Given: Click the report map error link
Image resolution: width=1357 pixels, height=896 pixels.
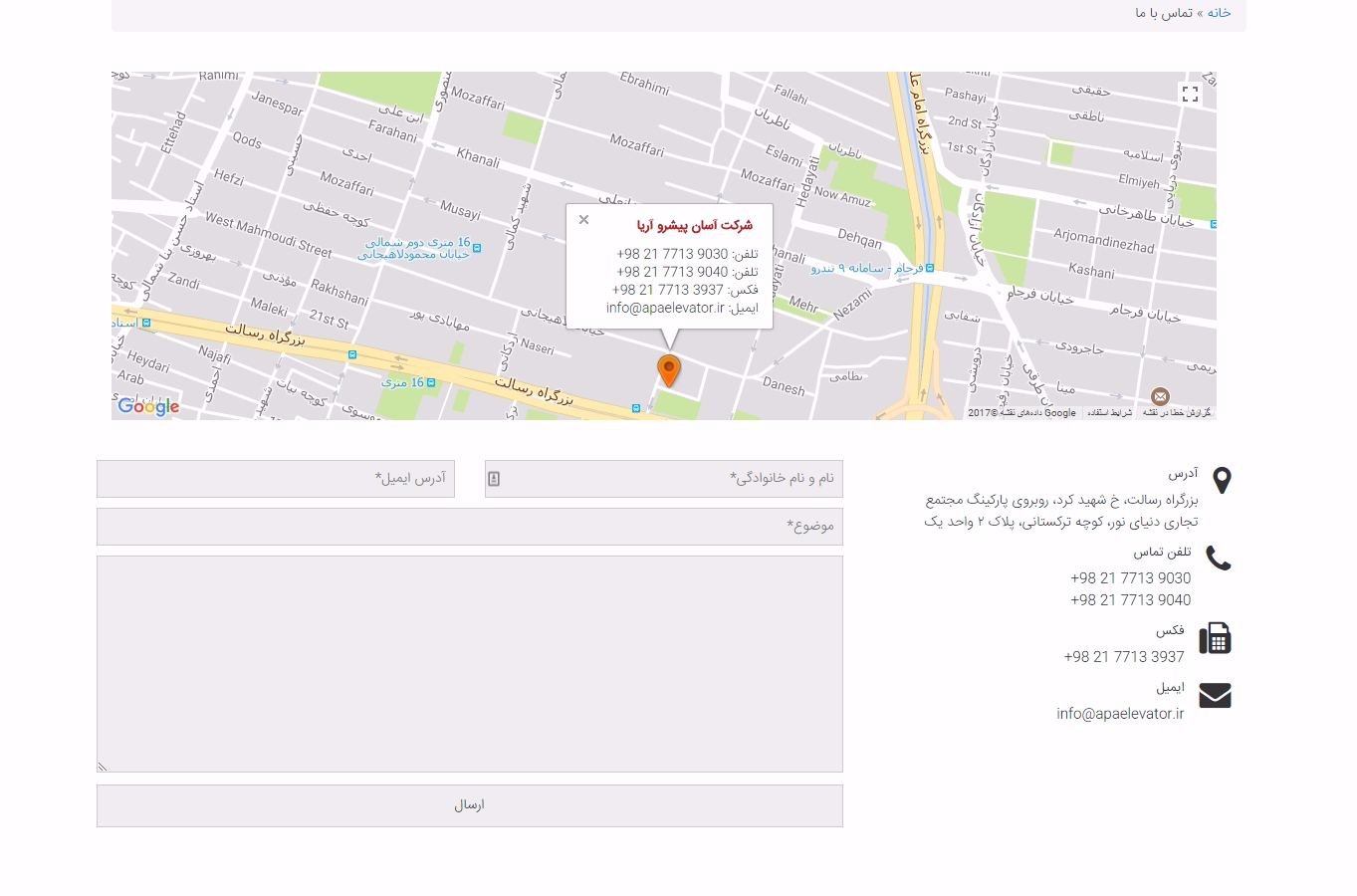Looking at the screenshot, I should (x=1177, y=413).
